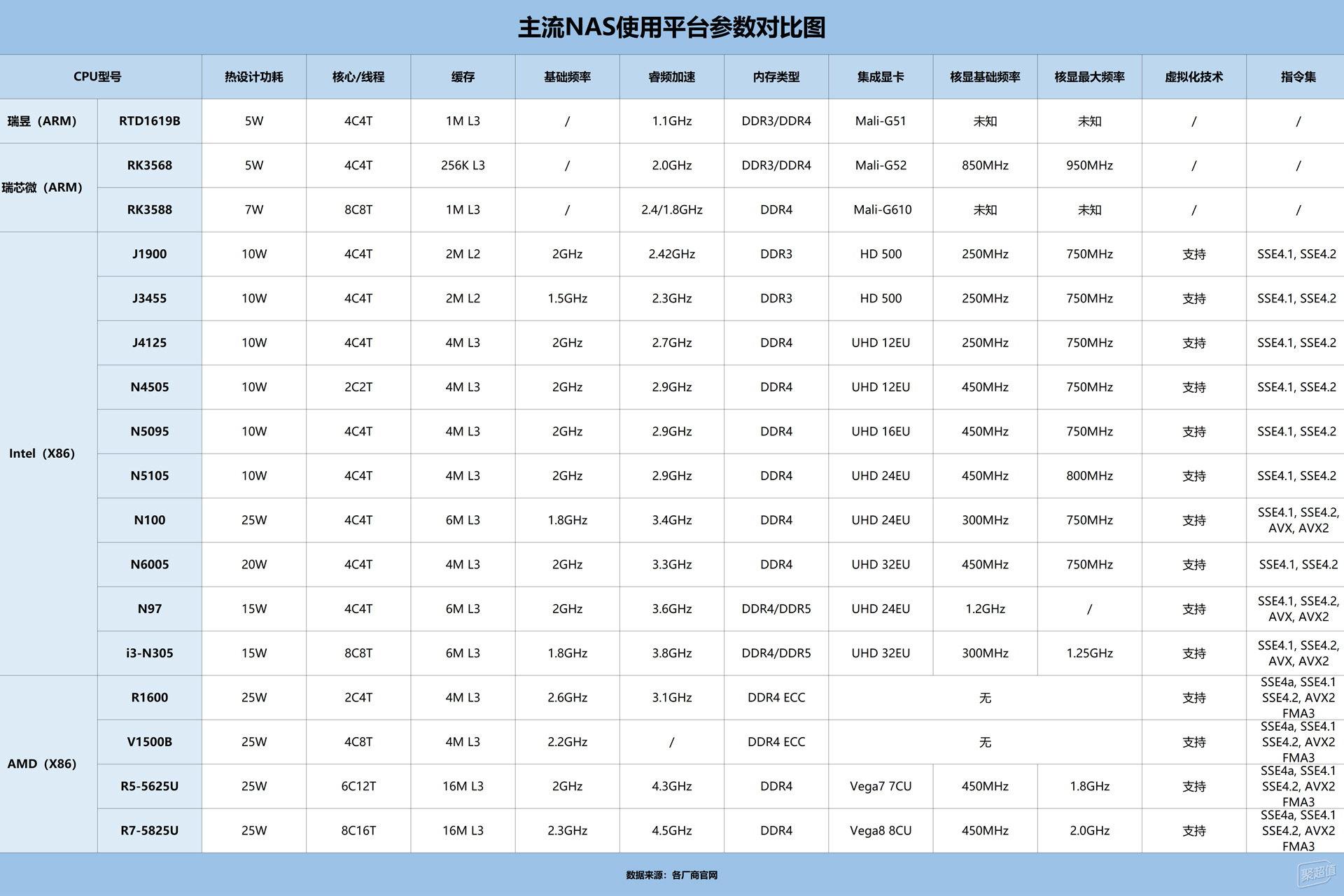Click the 核心/线程 column header
The image size is (1344, 896).
pos(358,77)
